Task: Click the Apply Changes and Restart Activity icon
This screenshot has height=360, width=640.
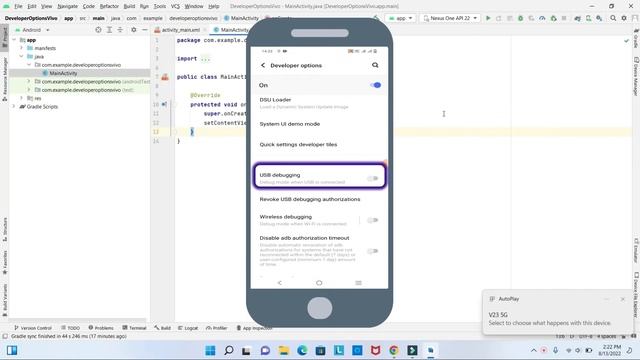Action: coord(499,18)
